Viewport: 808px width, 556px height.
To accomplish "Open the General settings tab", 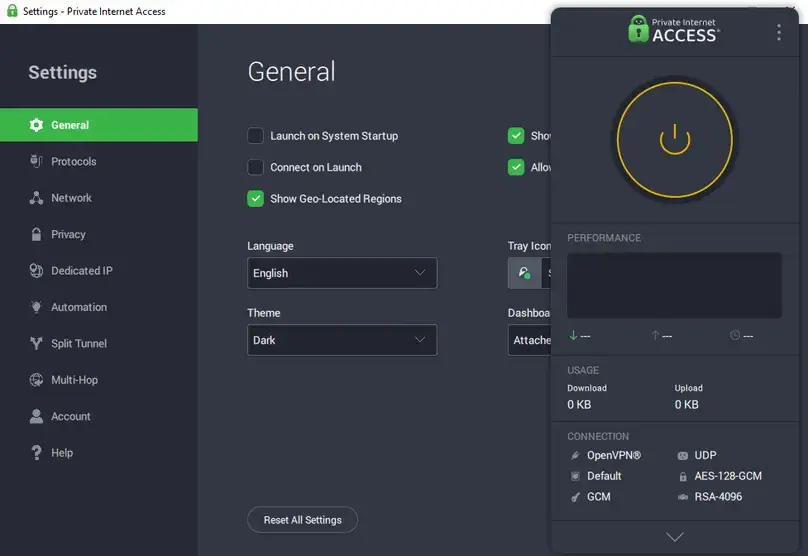I will click(99, 125).
